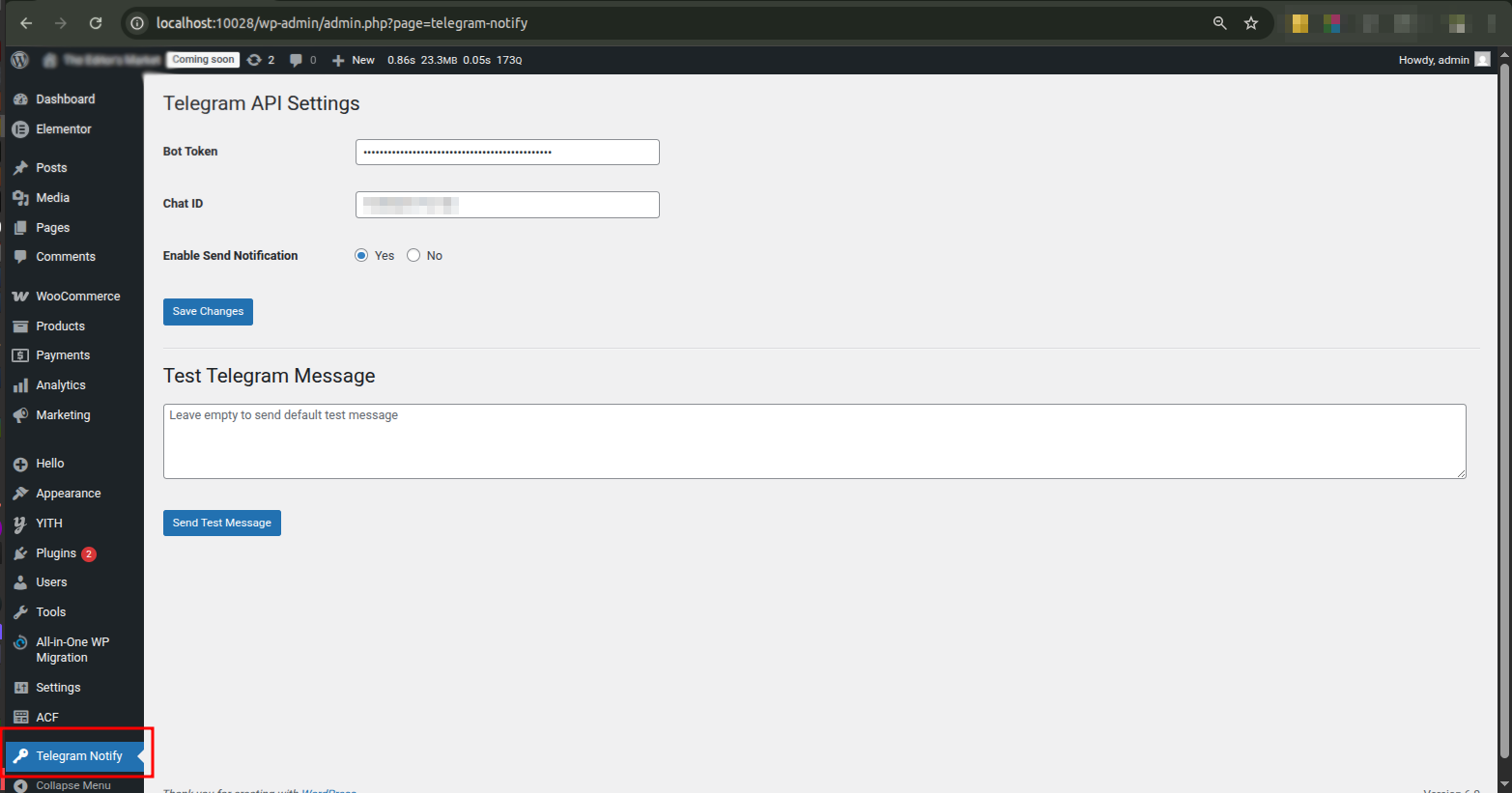Click the Analytics bar chart icon

click(x=20, y=385)
